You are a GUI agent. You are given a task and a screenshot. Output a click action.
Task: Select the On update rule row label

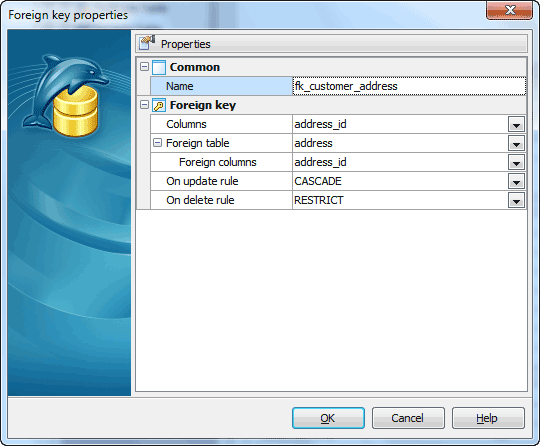tap(202, 181)
